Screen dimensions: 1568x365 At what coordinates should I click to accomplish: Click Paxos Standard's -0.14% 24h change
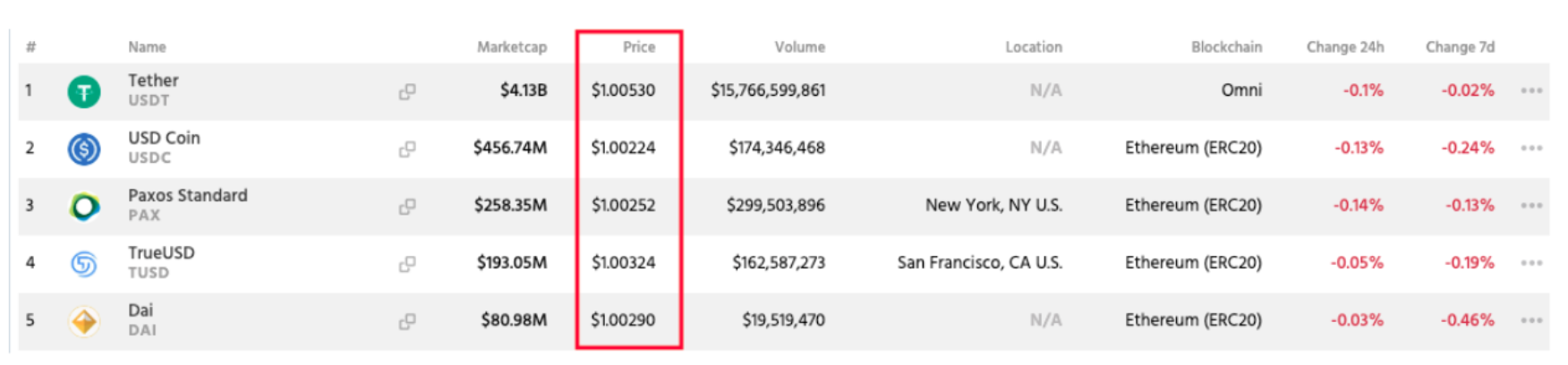point(1359,205)
